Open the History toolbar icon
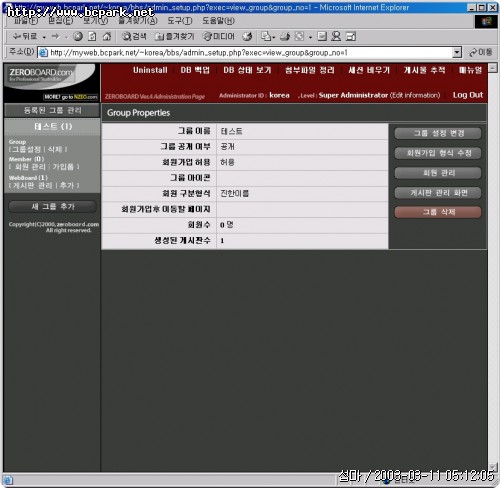 247,36
